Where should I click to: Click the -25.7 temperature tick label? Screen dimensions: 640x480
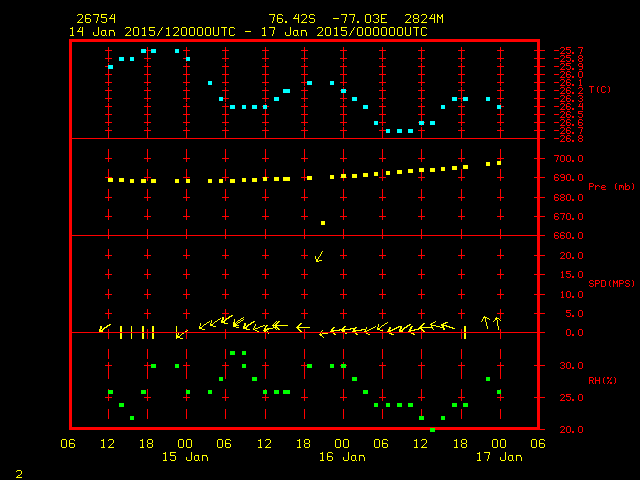click(x=568, y=51)
